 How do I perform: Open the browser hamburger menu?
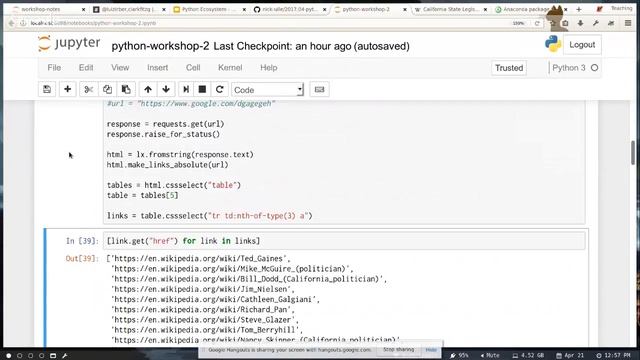[628, 23]
